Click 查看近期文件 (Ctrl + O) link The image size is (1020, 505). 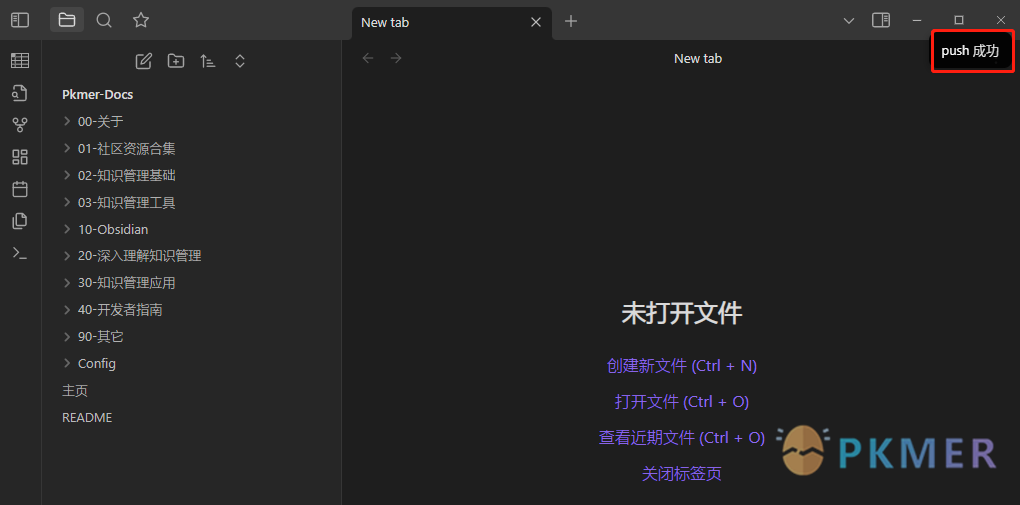coord(682,438)
